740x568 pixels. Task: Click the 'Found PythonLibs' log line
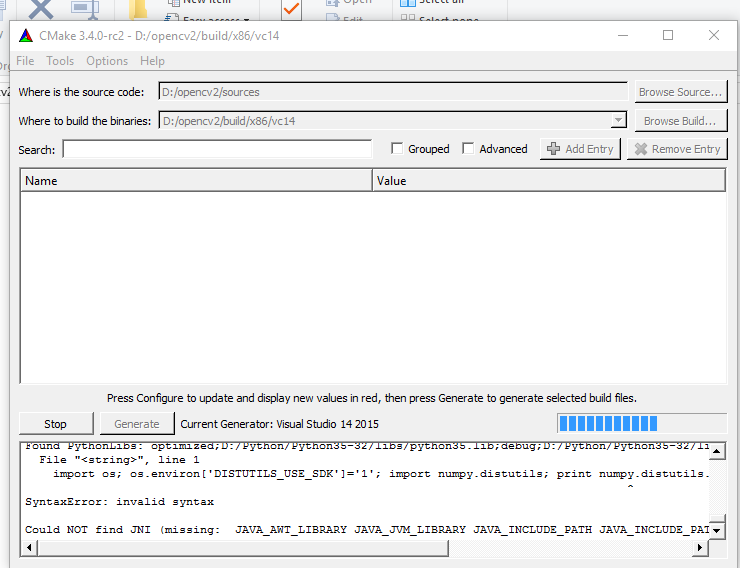click(367, 446)
